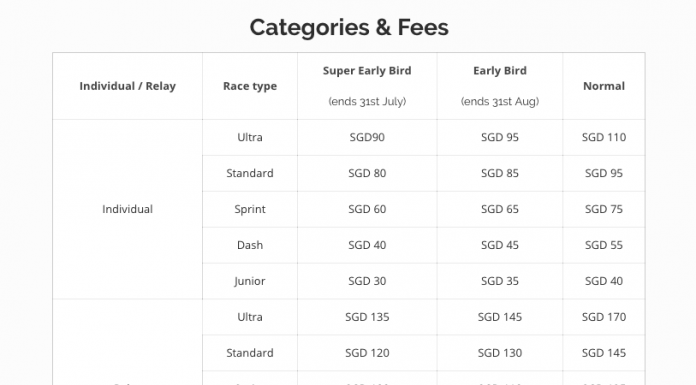
Task: Select the SGD 65 Sprint early bird price
Action: [500, 209]
